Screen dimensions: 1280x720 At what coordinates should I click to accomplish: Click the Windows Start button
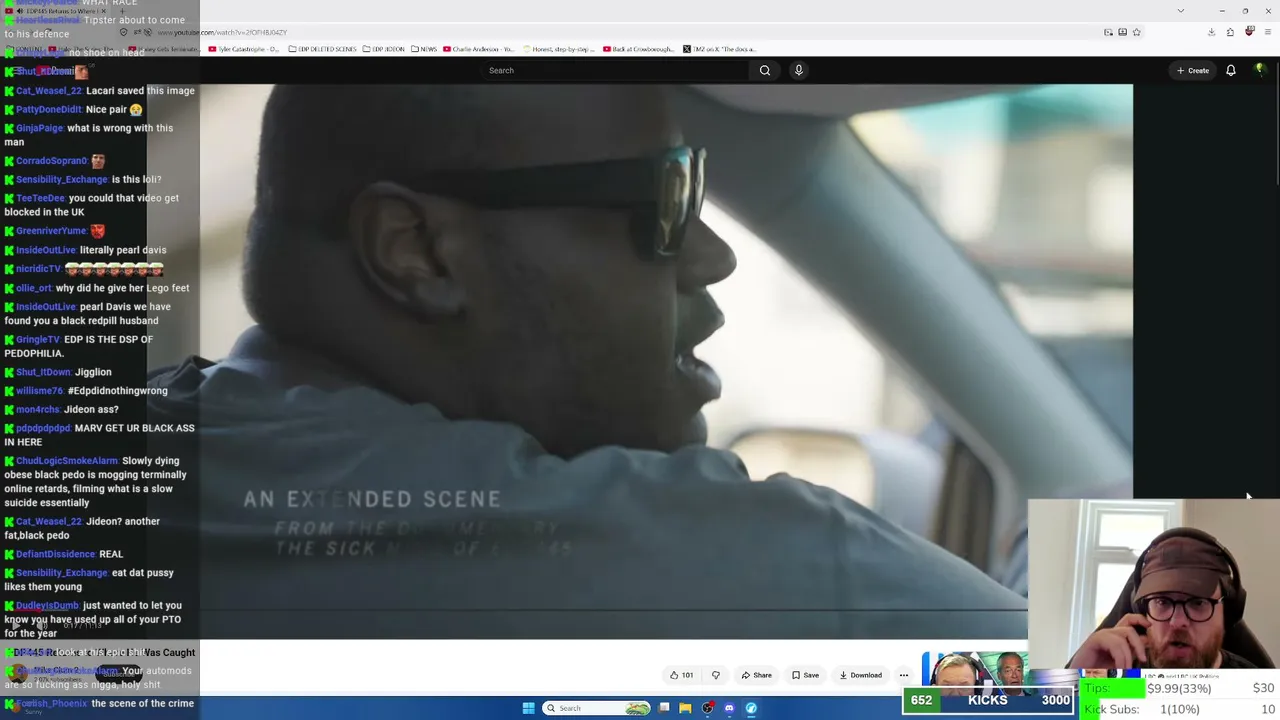tap(528, 708)
